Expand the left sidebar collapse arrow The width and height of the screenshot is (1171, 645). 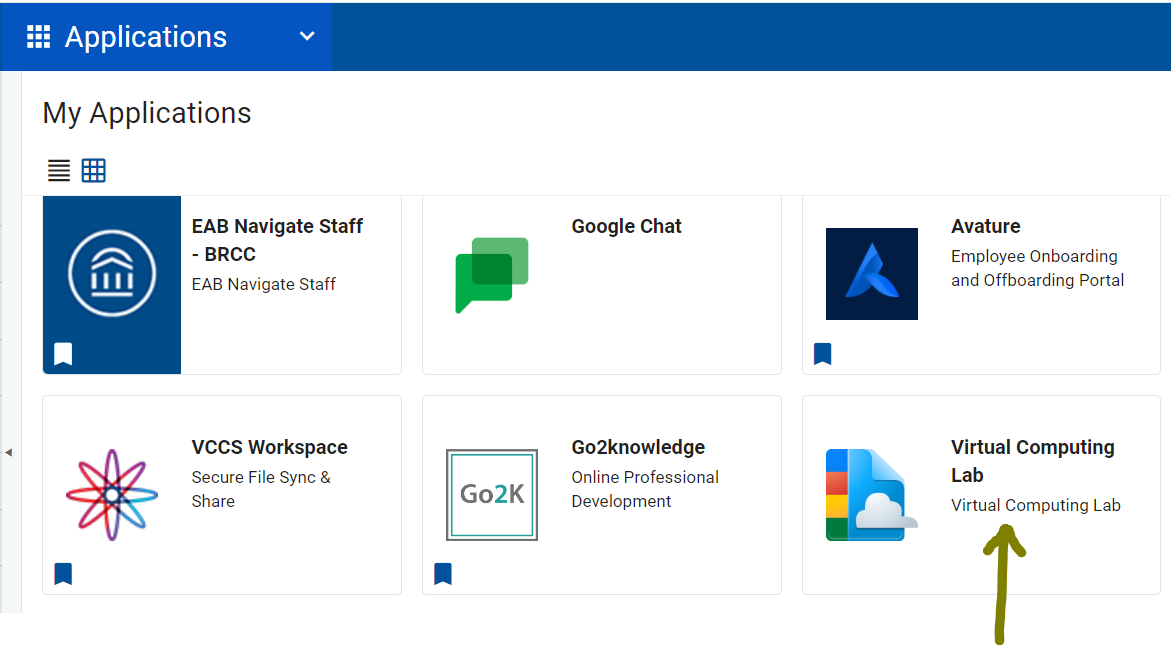click(x=9, y=452)
